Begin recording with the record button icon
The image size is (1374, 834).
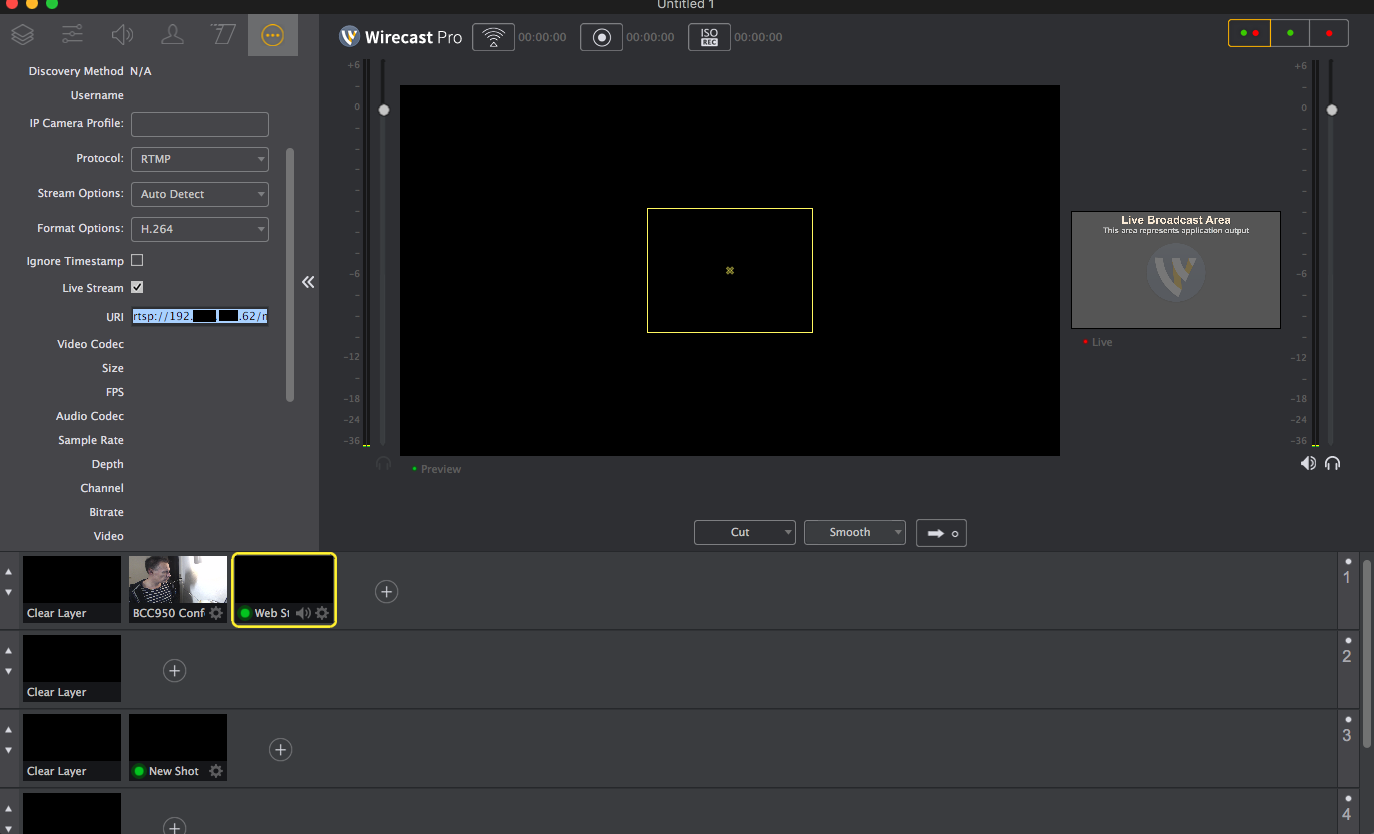coord(601,37)
